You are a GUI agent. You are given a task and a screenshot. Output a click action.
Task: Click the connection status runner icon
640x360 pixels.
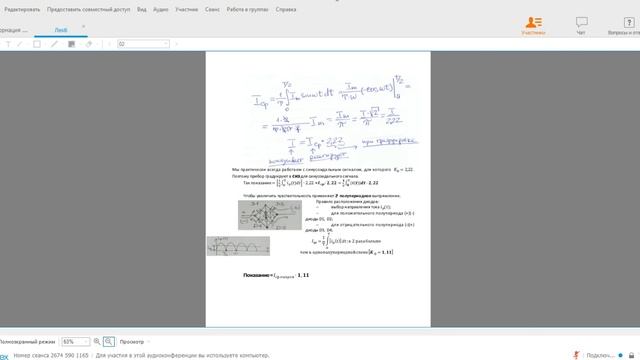click(576, 356)
